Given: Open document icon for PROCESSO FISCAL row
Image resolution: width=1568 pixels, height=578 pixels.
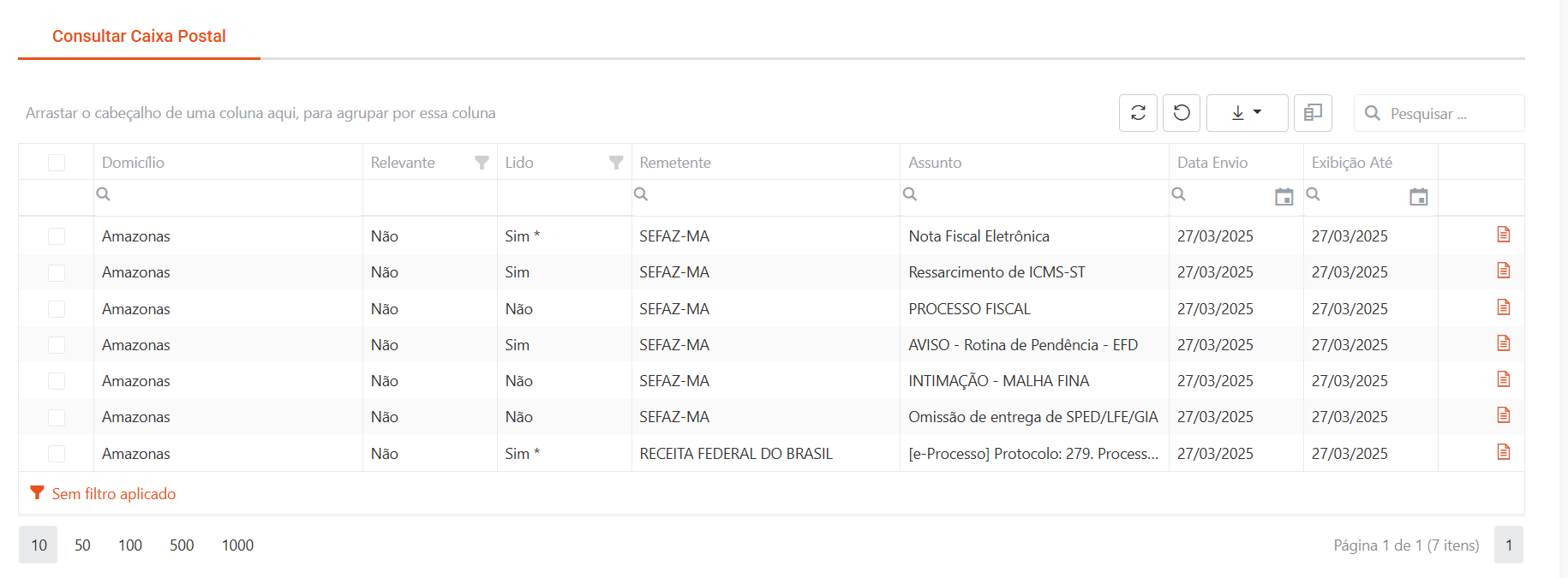Looking at the screenshot, I should (x=1503, y=307).
